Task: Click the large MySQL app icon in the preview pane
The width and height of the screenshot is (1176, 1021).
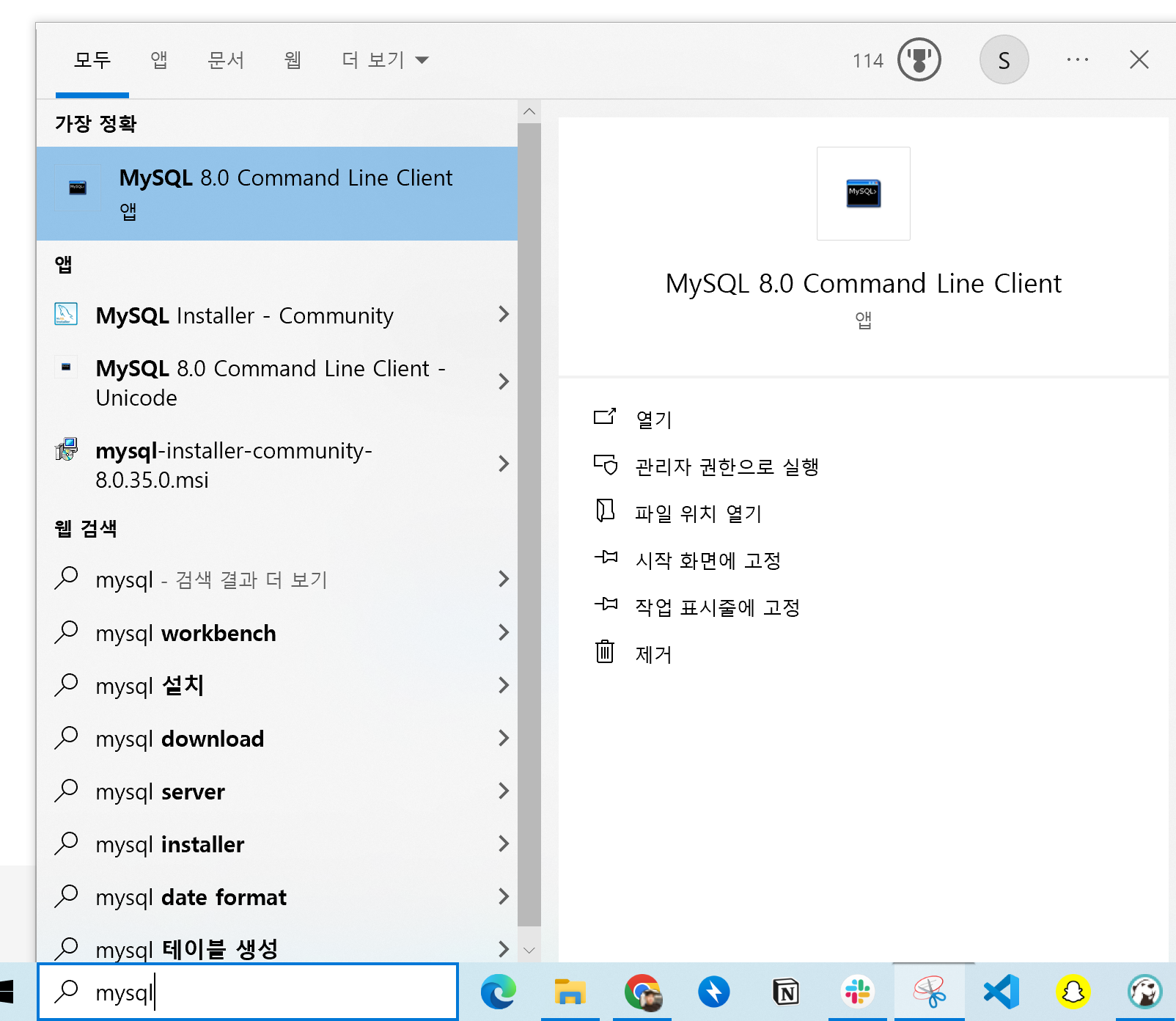Action: 864,194
